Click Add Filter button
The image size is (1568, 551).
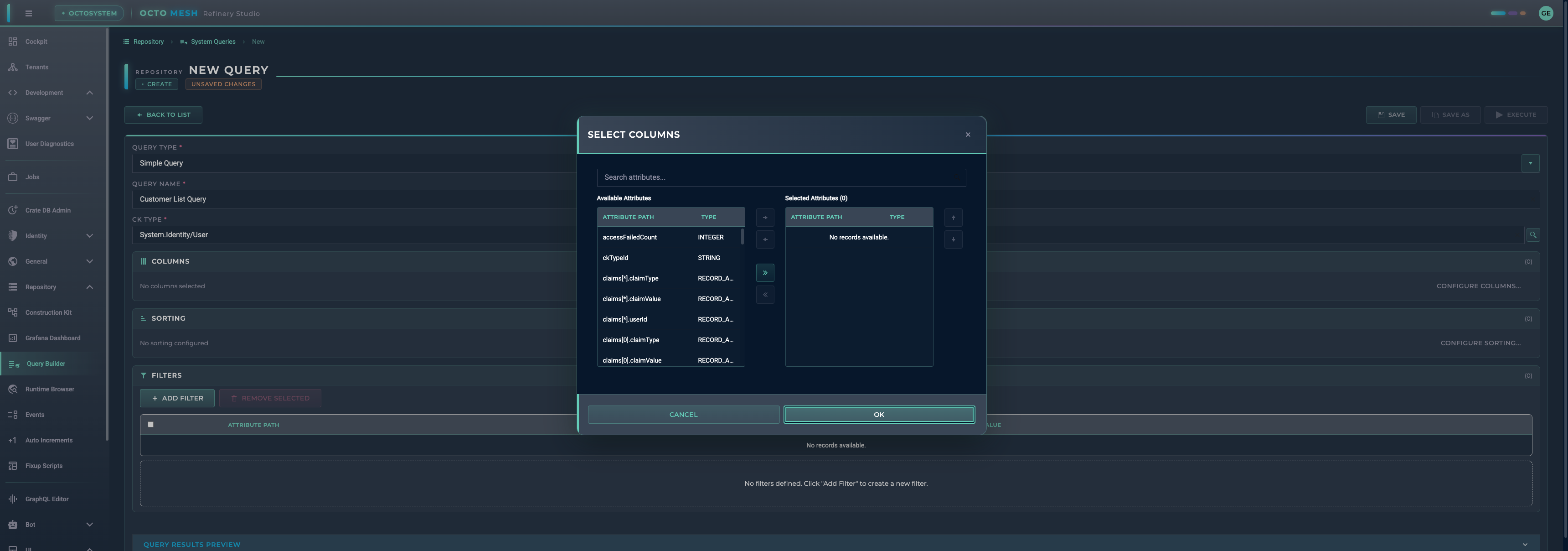point(176,398)
